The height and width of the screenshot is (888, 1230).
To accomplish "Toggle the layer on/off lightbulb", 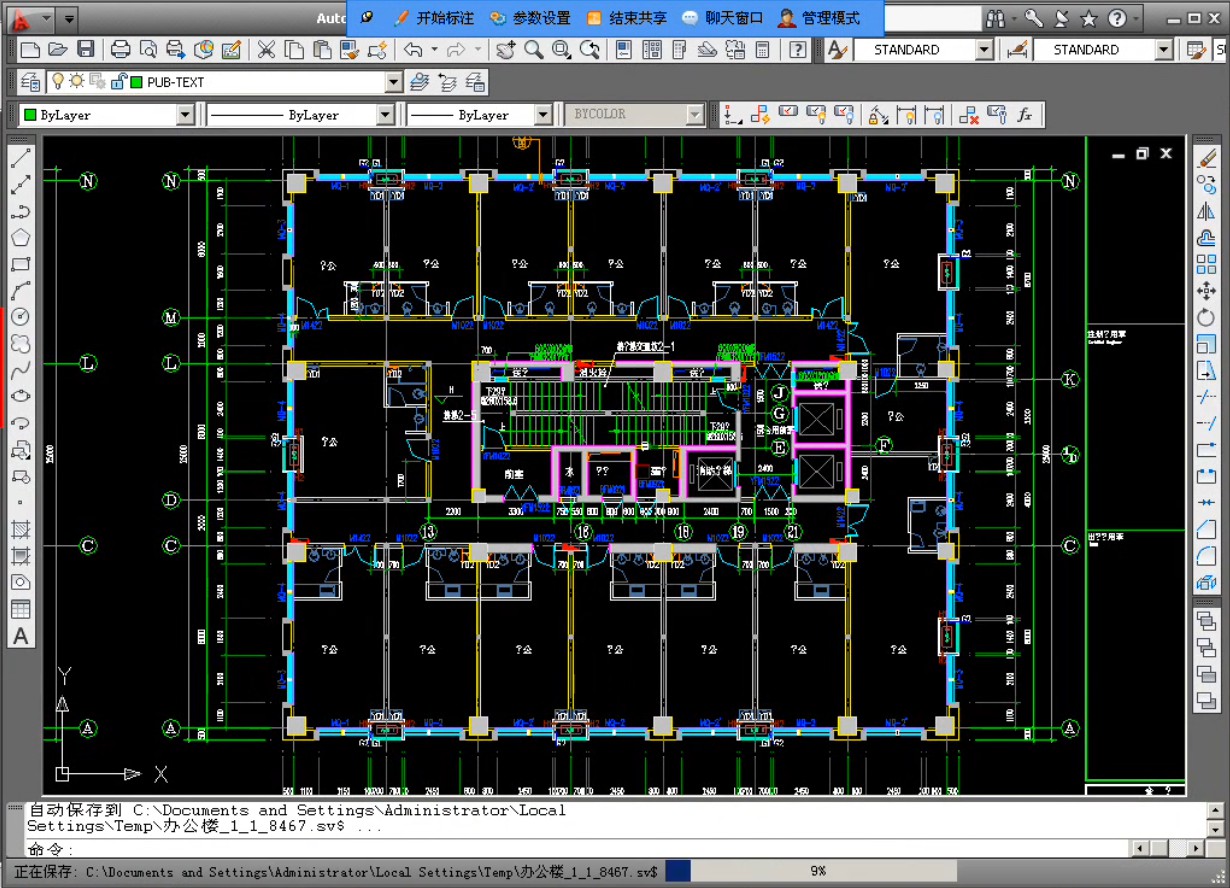I will point(58,82).
